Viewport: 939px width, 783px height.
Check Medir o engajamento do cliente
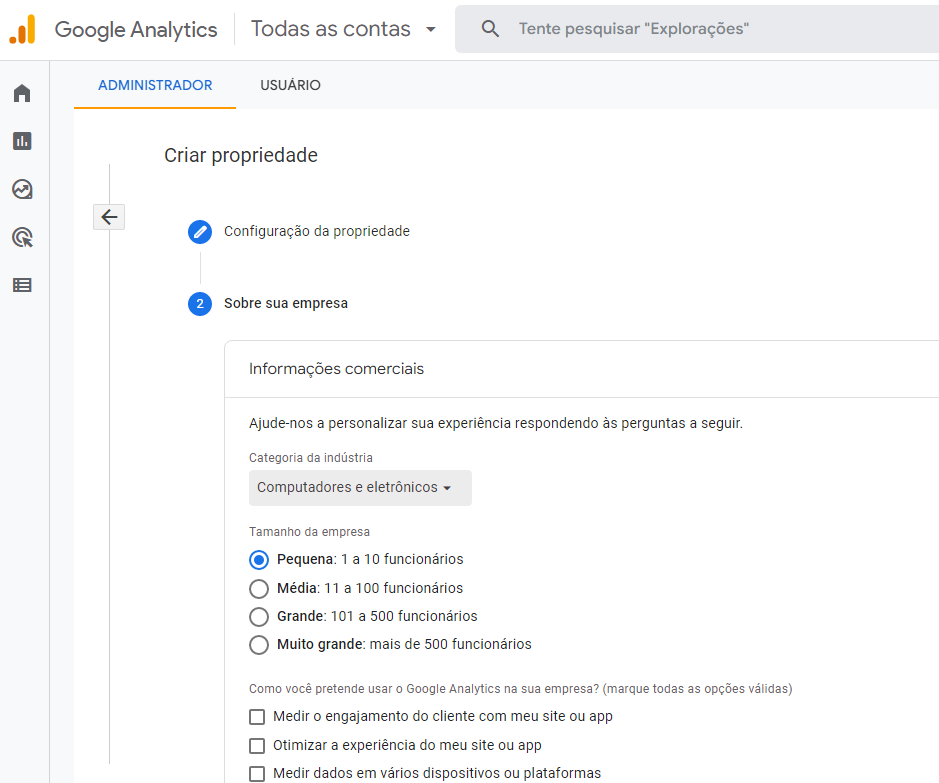[257, 717]
